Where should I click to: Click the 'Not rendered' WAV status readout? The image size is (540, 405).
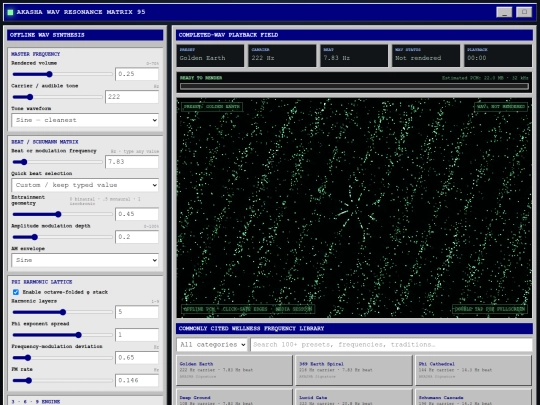(426, 55)
